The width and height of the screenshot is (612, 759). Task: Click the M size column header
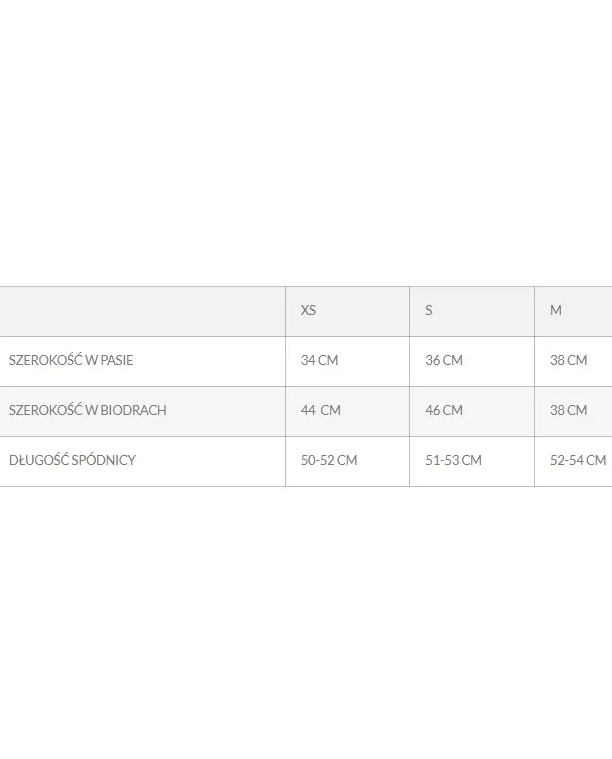556,310
